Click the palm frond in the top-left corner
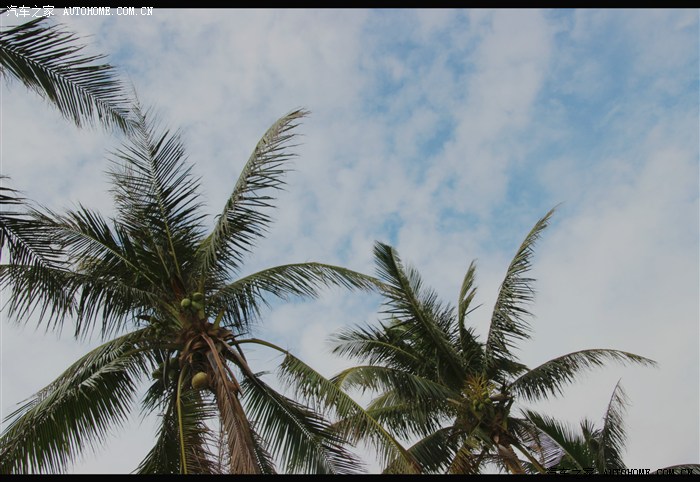 (60, 70)
